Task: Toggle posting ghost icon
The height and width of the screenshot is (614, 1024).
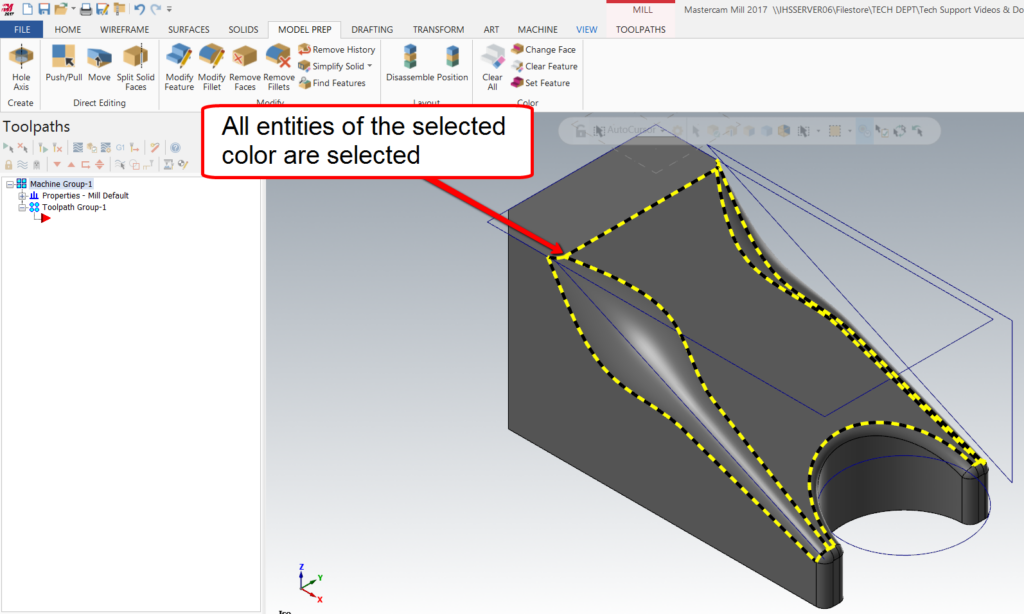Action: click(x=37, y=165)
